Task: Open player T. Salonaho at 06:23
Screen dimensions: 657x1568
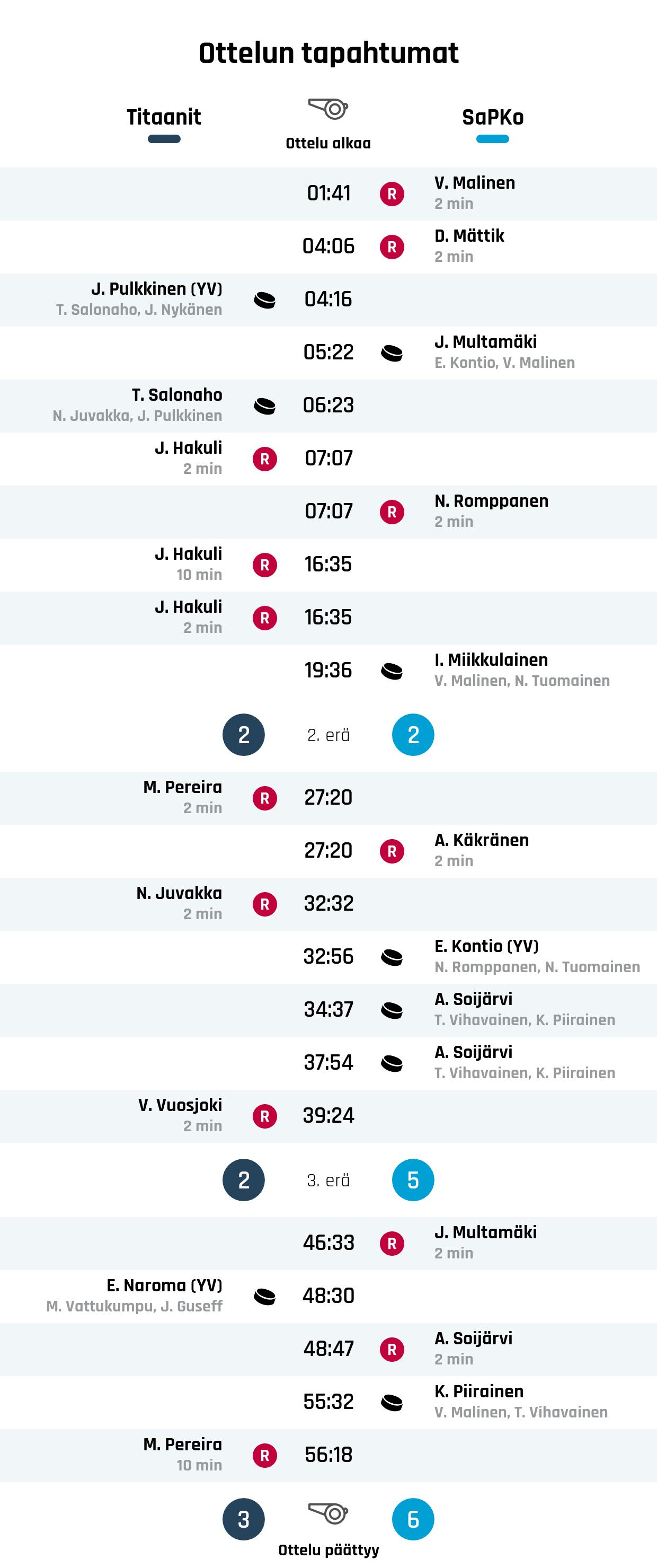Action: click(176, 395)
